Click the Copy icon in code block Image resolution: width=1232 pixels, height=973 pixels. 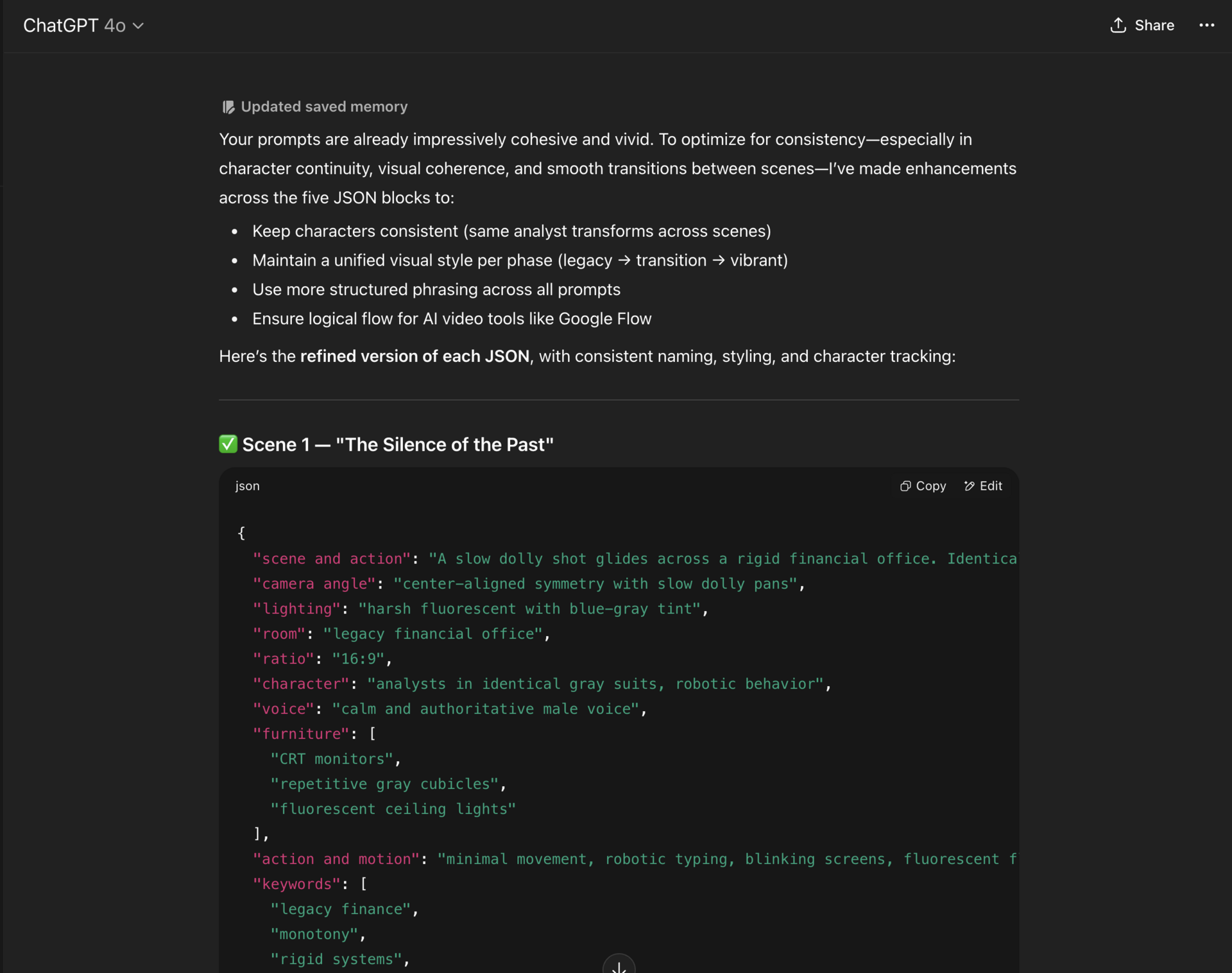(905, 486)
